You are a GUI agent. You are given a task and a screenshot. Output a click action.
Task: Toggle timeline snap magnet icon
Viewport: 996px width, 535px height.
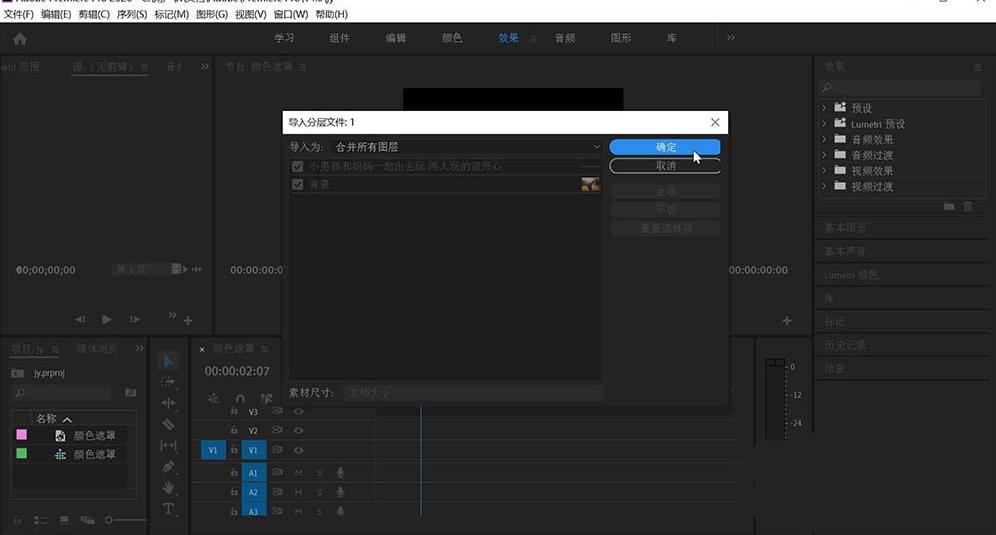pos(240,398)
